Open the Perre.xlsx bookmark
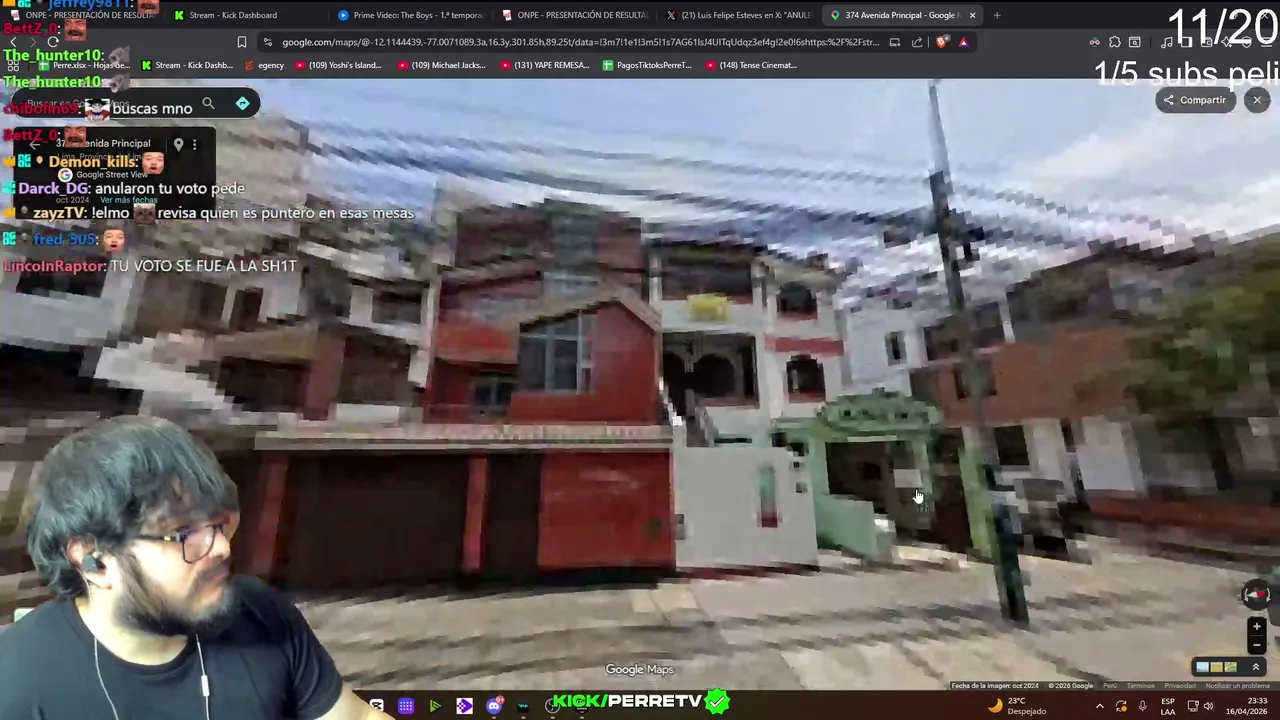 pyautogui.click(x=83, y=65)
